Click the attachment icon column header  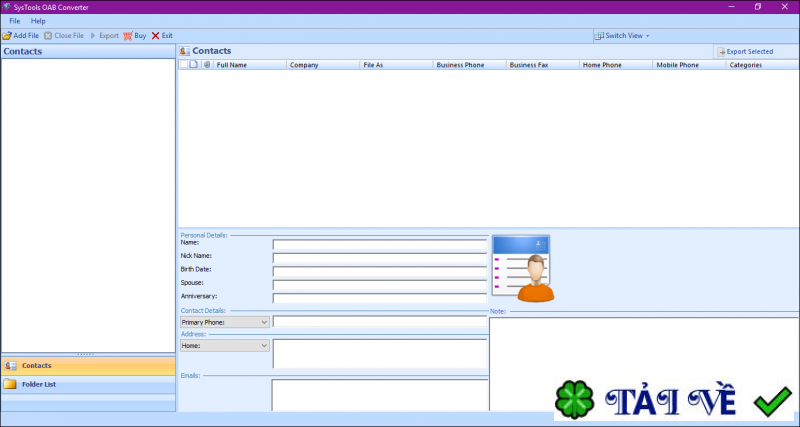[x=207, y=65]
